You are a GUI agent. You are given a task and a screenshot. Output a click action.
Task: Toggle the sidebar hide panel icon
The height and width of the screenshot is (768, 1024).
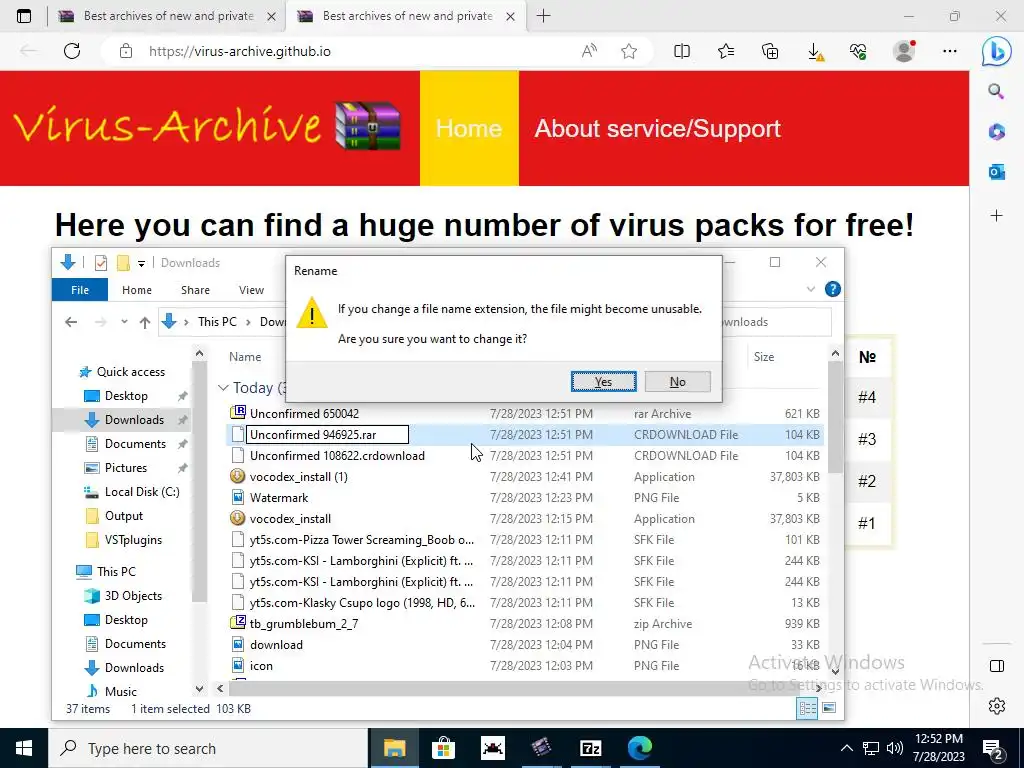[997, 666]
